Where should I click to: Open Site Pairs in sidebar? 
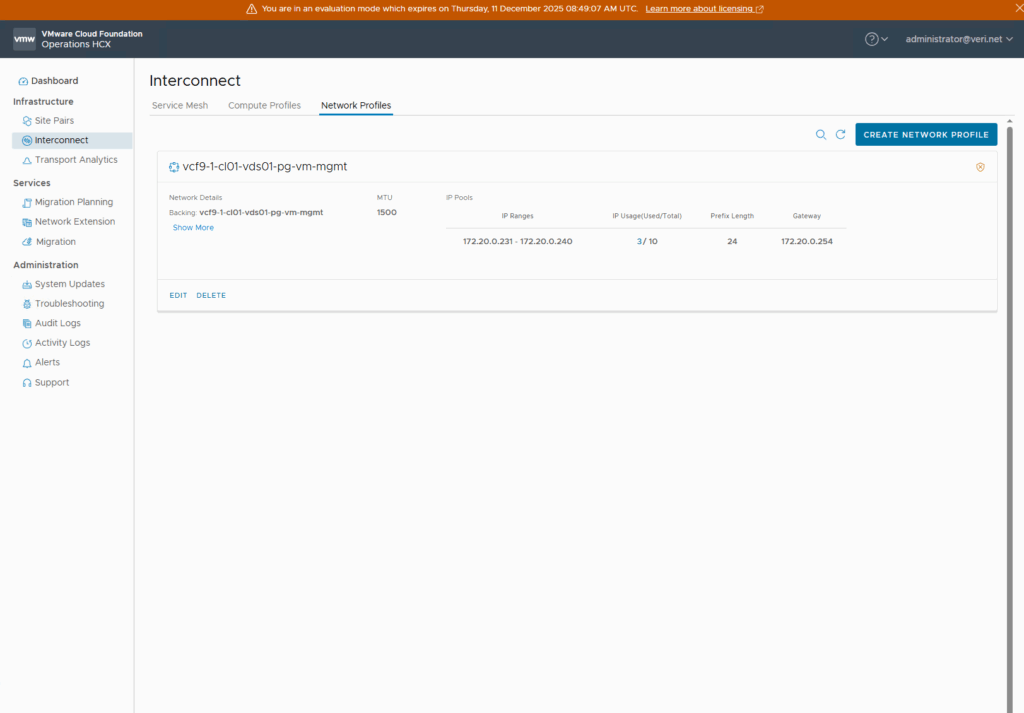click(x=54, y=121)
